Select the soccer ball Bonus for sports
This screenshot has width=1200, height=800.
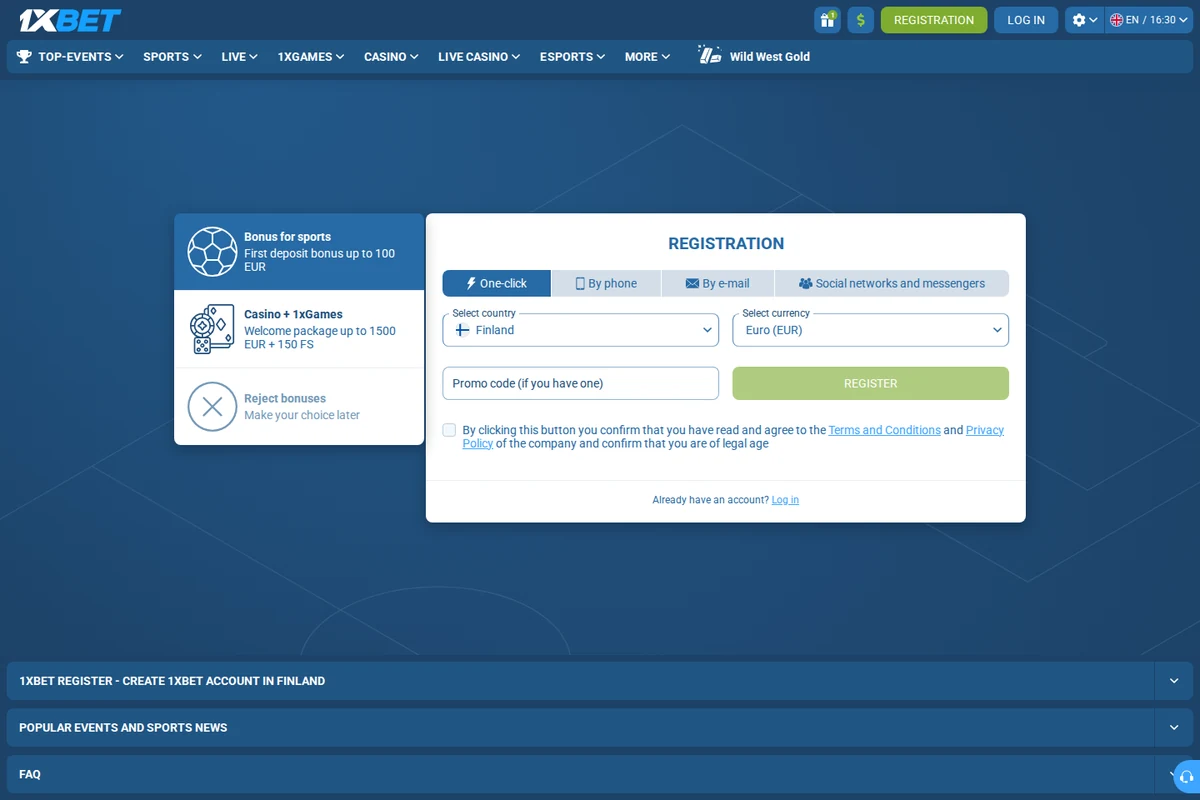pyautogui.click(x=212, y=252)
